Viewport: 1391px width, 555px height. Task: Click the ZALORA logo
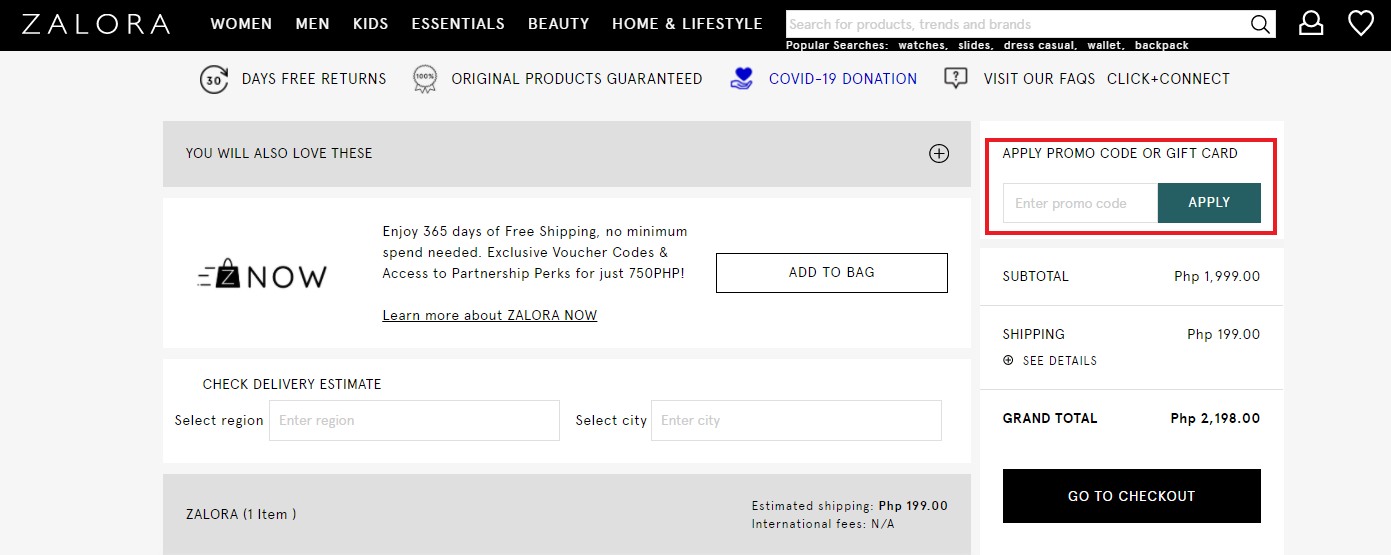96,24
